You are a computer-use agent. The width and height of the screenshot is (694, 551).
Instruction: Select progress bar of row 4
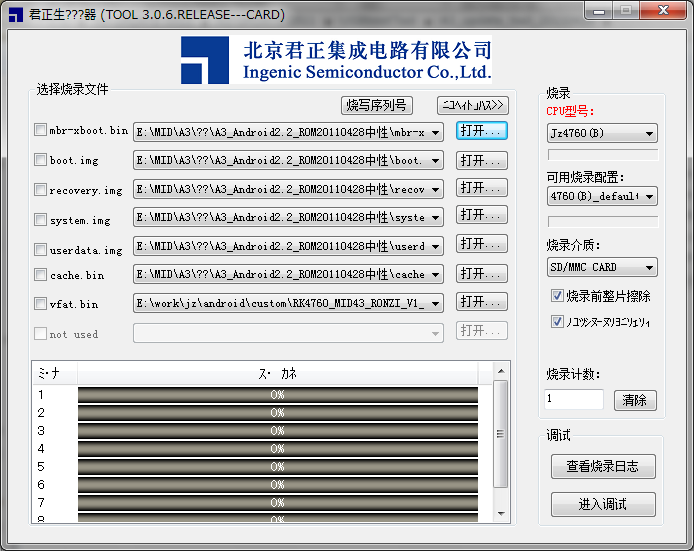tap(278, 449)
